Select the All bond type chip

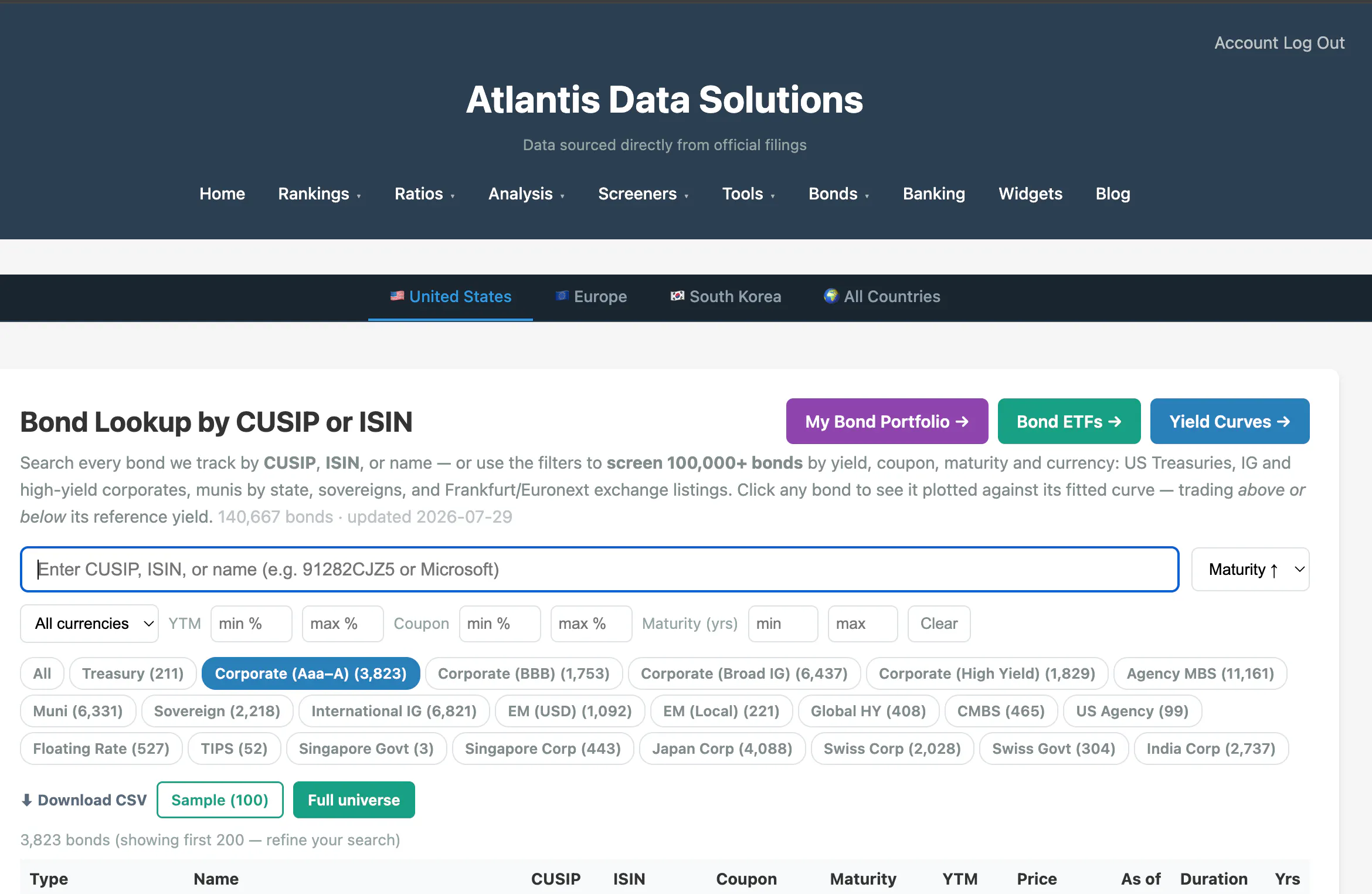coord(42,673)
